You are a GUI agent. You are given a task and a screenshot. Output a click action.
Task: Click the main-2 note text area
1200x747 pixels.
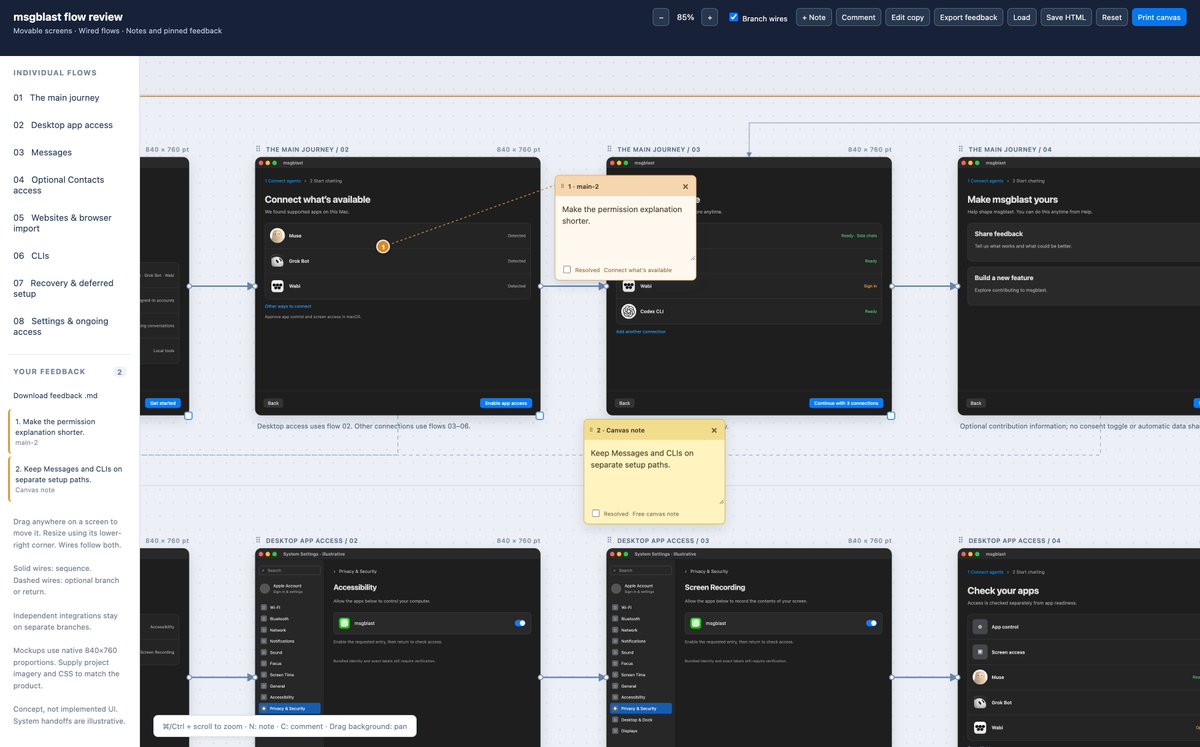point(625,228)
